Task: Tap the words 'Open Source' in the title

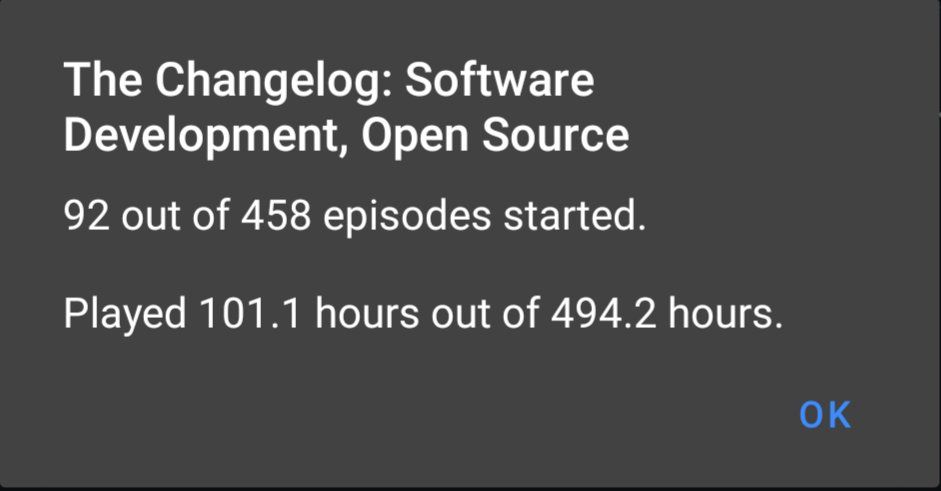Action: click(x=495, y=136)
